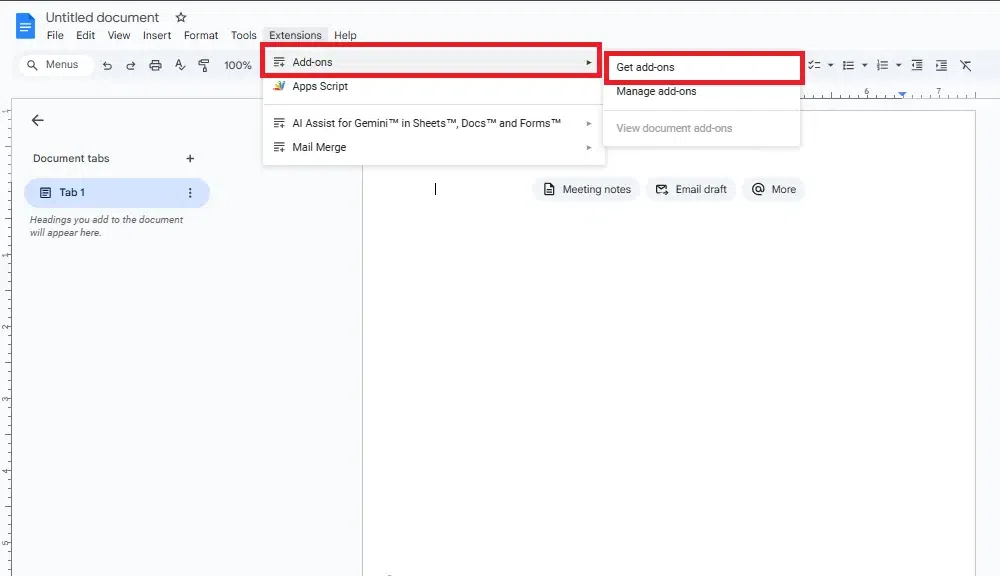Open the Insert menu
The width and height of the screenshot is (1000, 576).
[157, 35]
